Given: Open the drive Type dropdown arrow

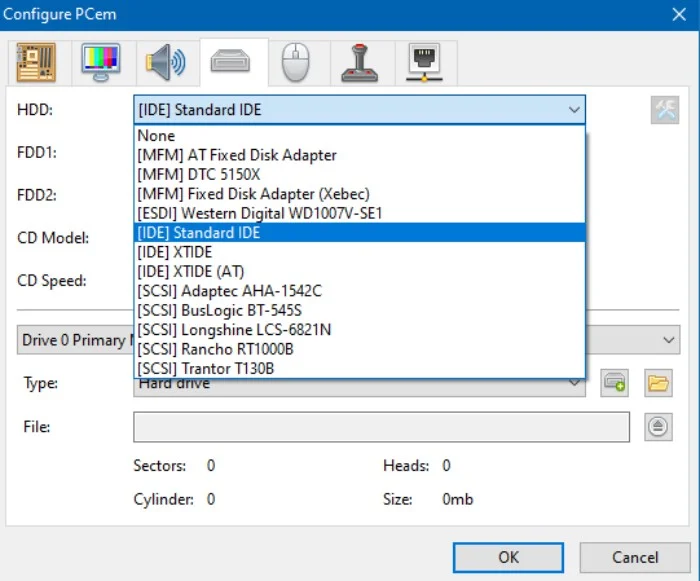Looking at the screenshot, I should pyautogui.click(x=574, y=383).
